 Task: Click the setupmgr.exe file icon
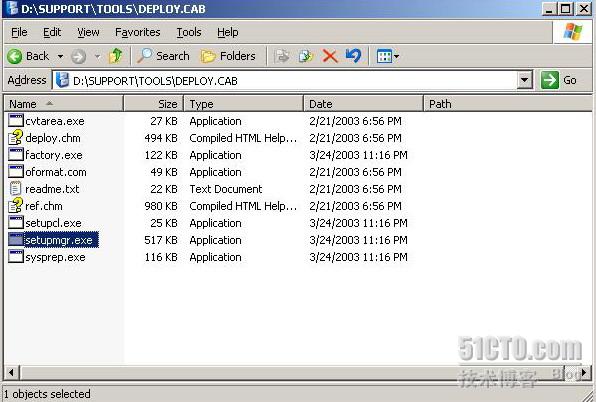pyautogui.click(x=16, y=240)
